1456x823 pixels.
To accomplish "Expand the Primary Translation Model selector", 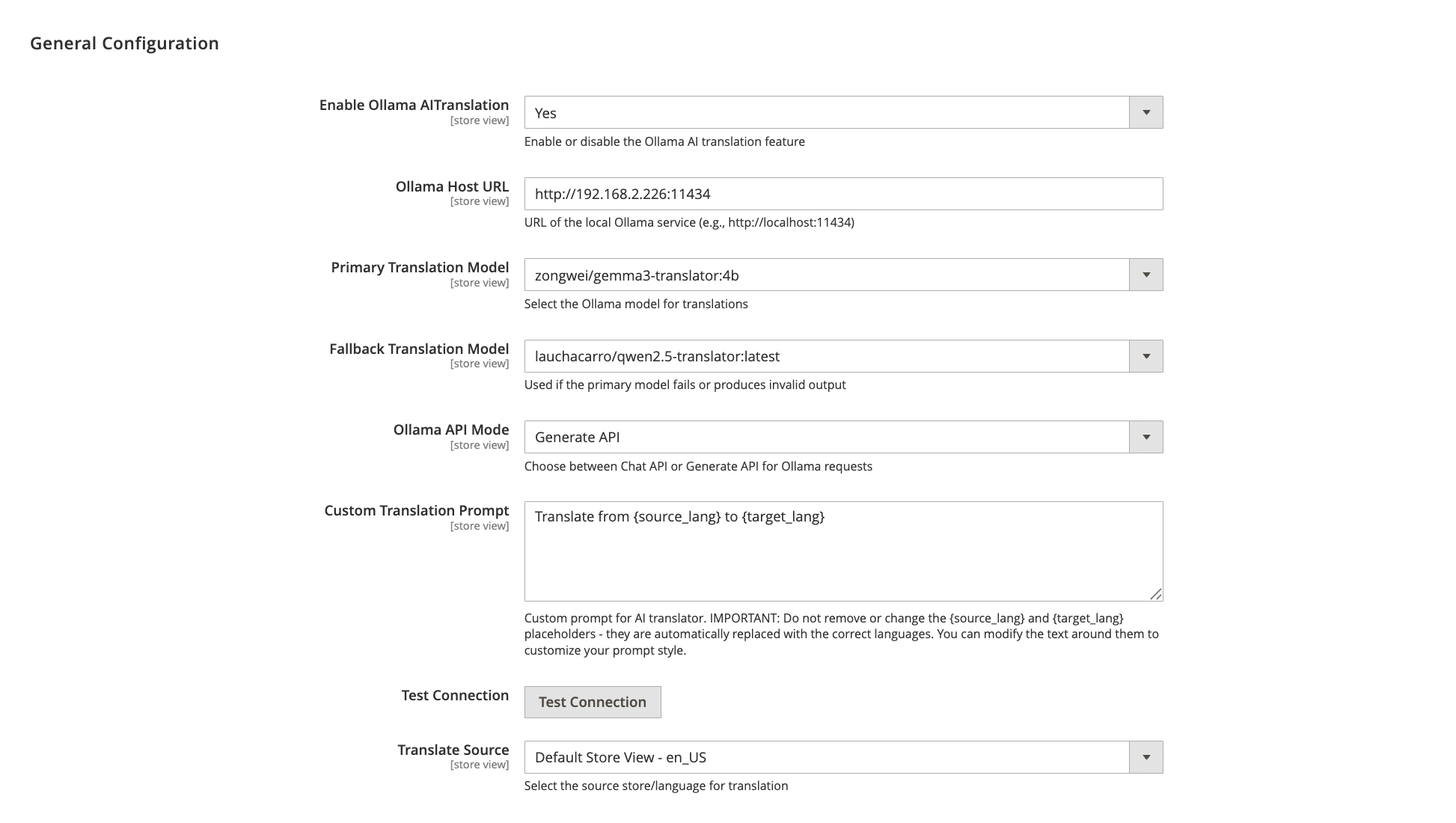I will tap(842, 275).
